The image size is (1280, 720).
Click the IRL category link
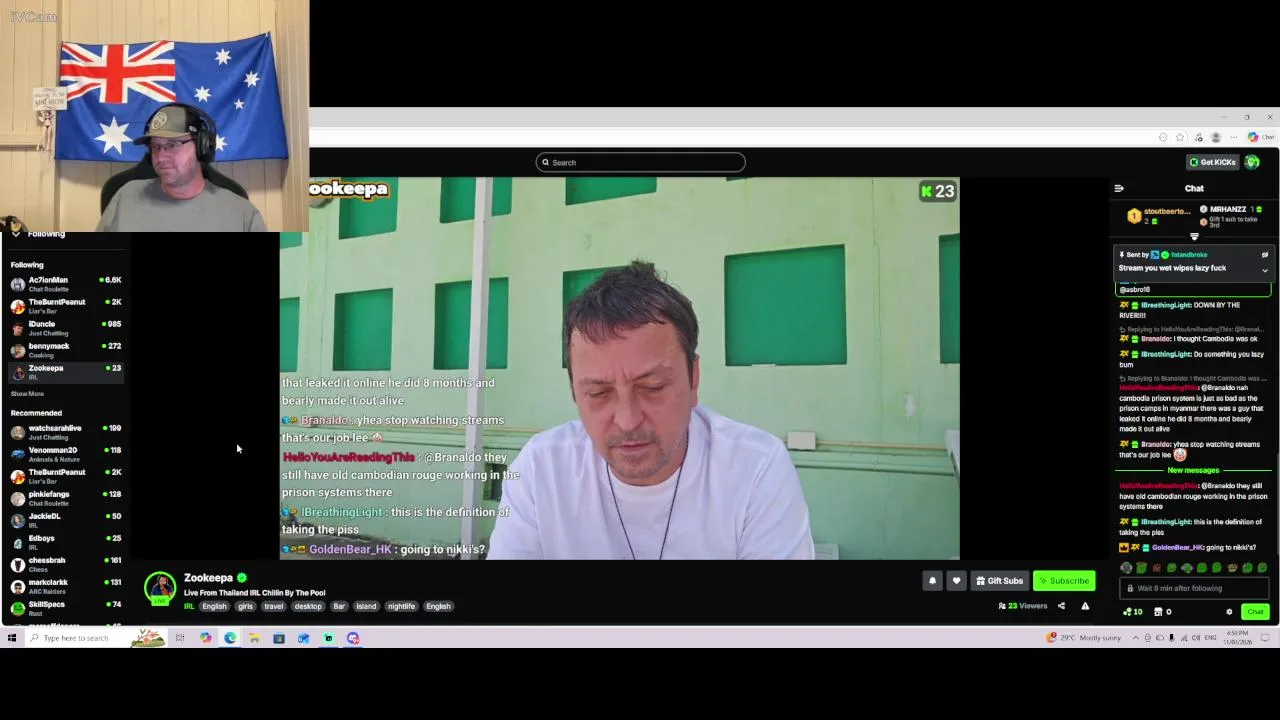tap(189, 606)
